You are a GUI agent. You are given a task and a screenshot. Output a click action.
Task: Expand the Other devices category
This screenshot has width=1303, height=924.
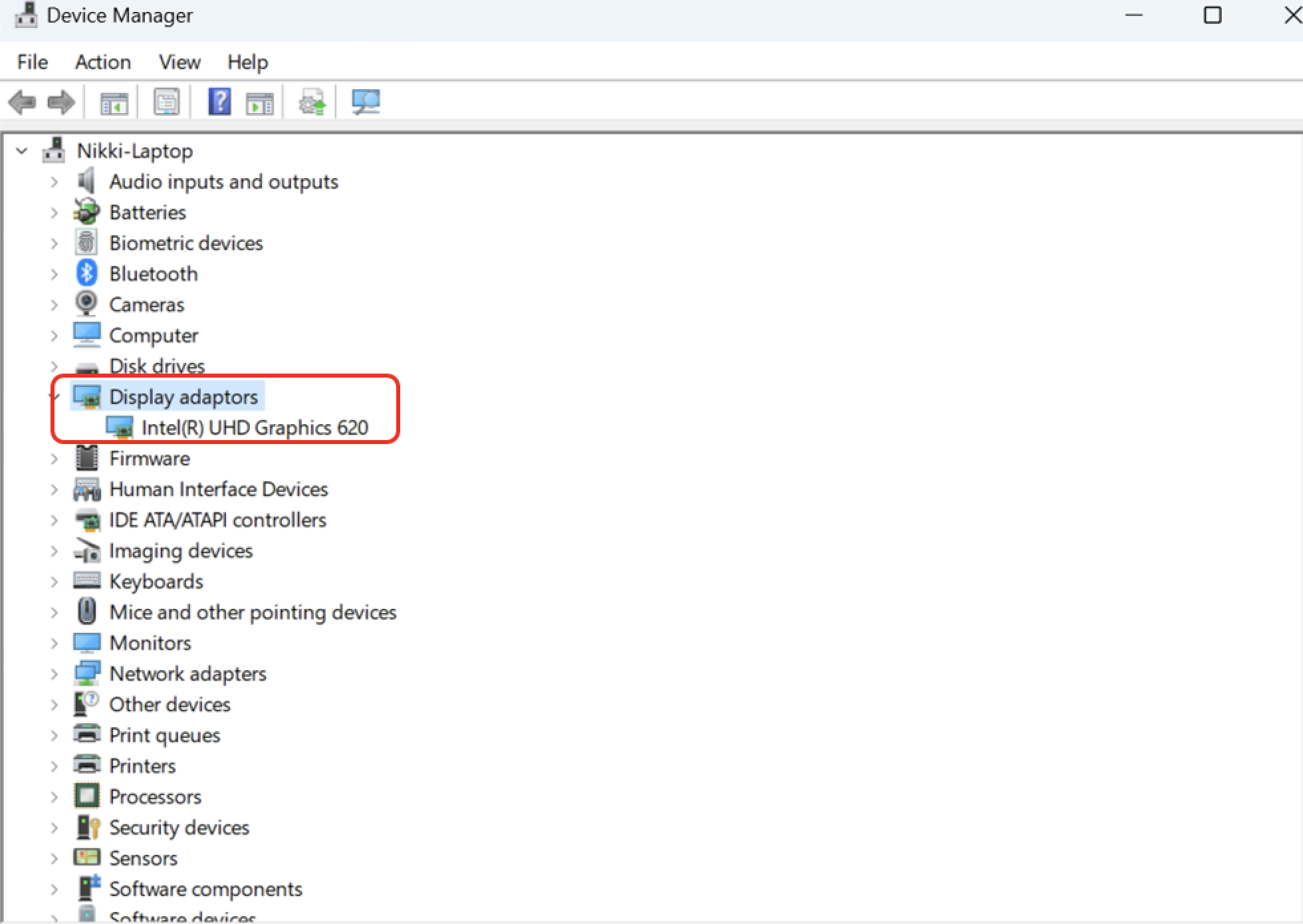click(55, 704)
